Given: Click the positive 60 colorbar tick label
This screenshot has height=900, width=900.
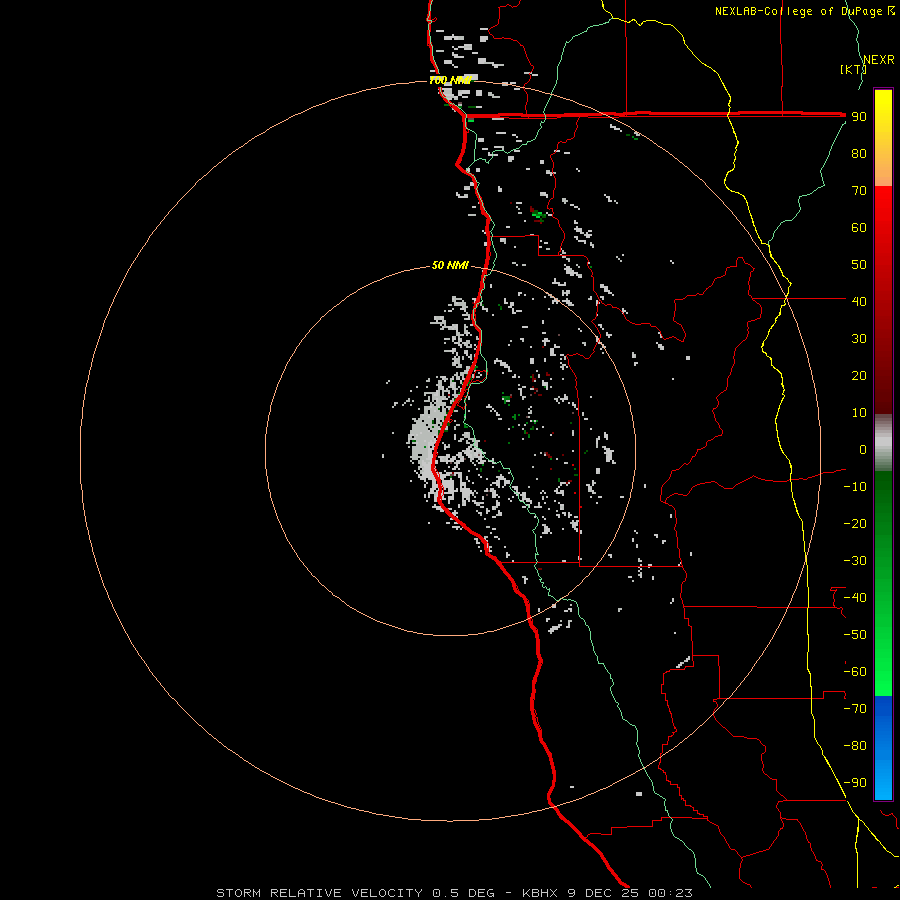Looking at the screenshot, I should 859,228.
